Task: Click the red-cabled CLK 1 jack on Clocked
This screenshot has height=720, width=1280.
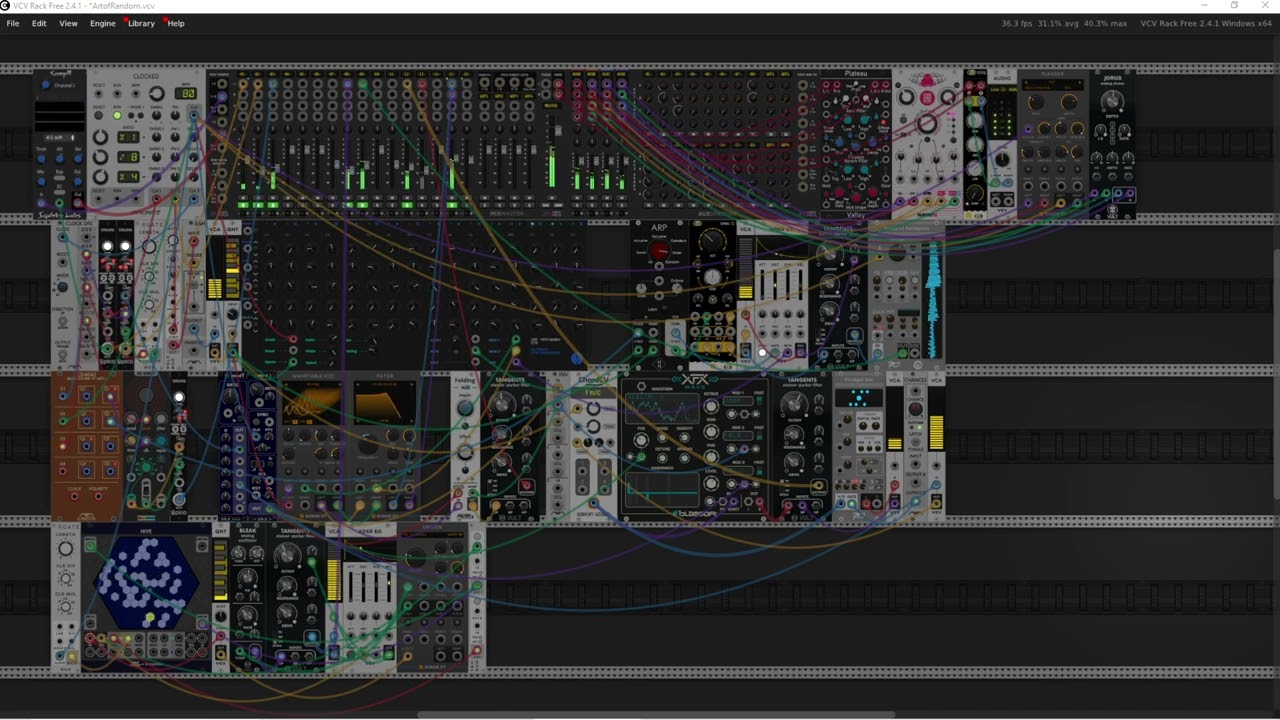Action: [156, 199]
